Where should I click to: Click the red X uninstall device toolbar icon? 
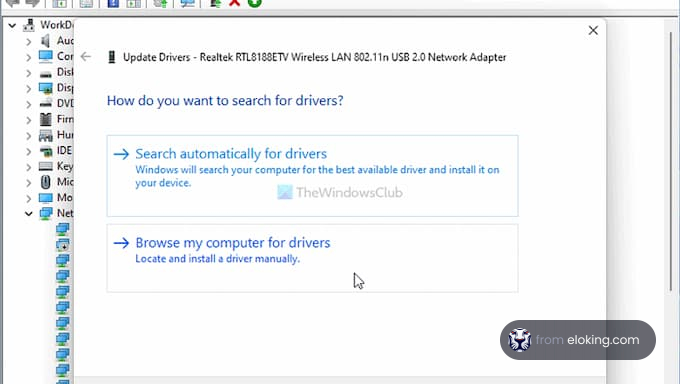click(x=235, y=3)
